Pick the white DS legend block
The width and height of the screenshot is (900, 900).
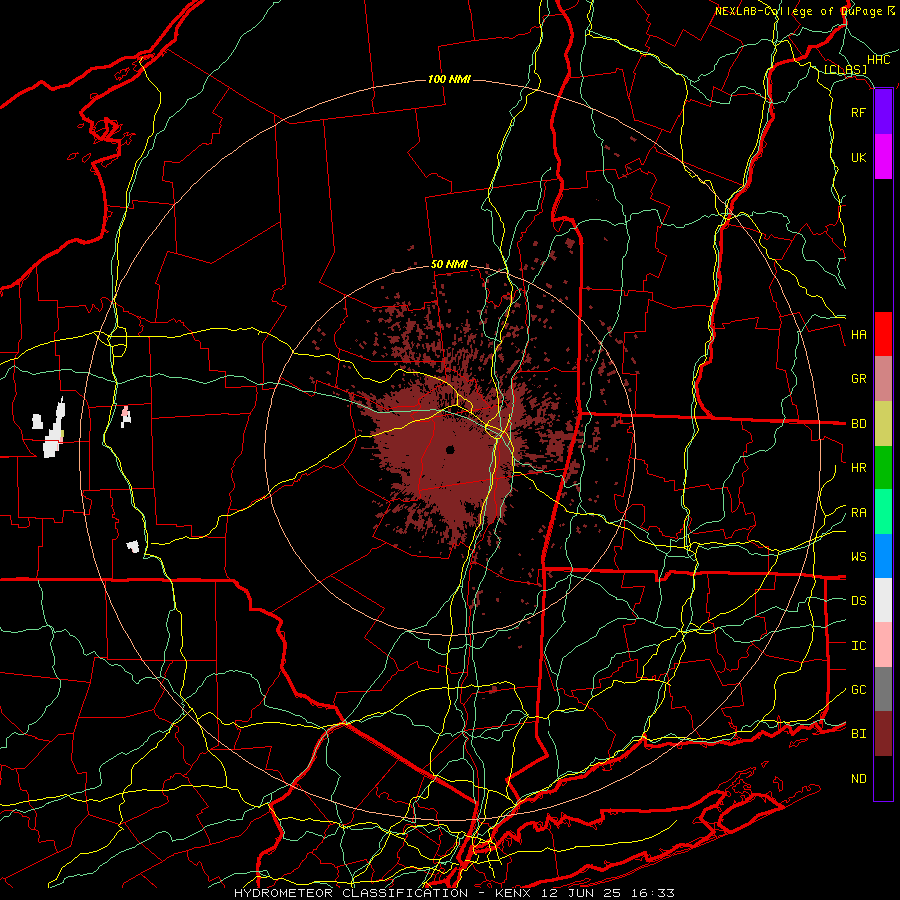[883, 600]
